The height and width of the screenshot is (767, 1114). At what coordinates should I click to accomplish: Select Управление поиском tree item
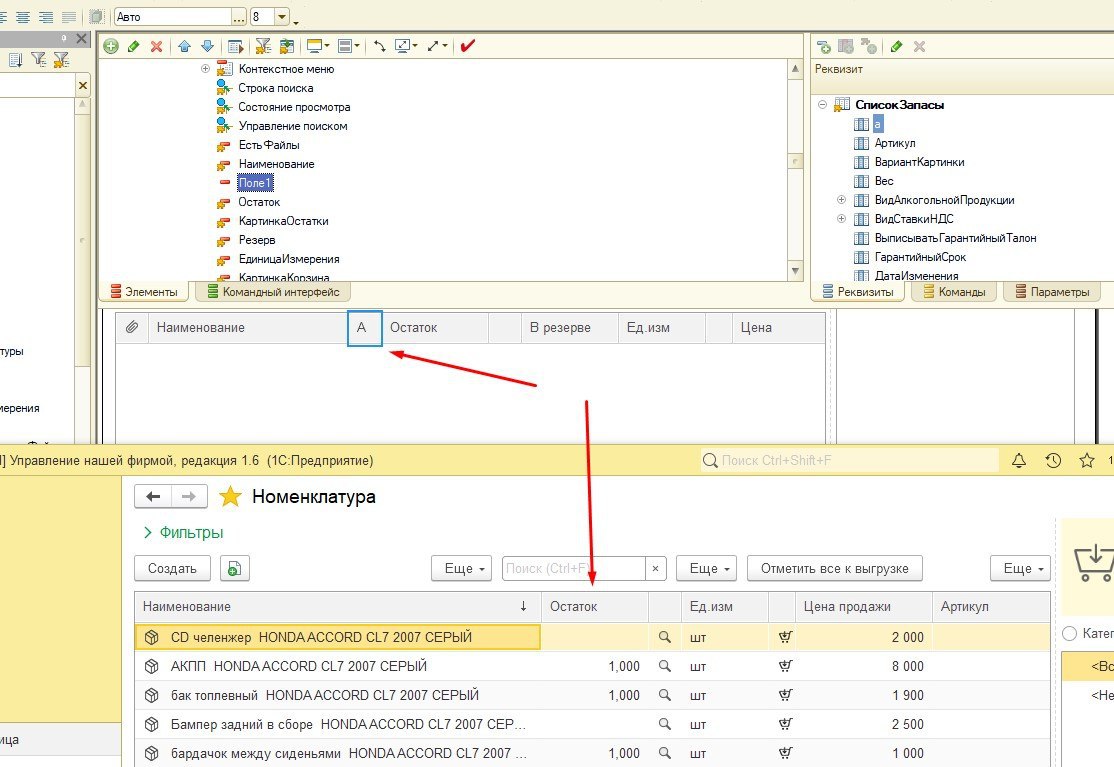(x=293, y=126)
